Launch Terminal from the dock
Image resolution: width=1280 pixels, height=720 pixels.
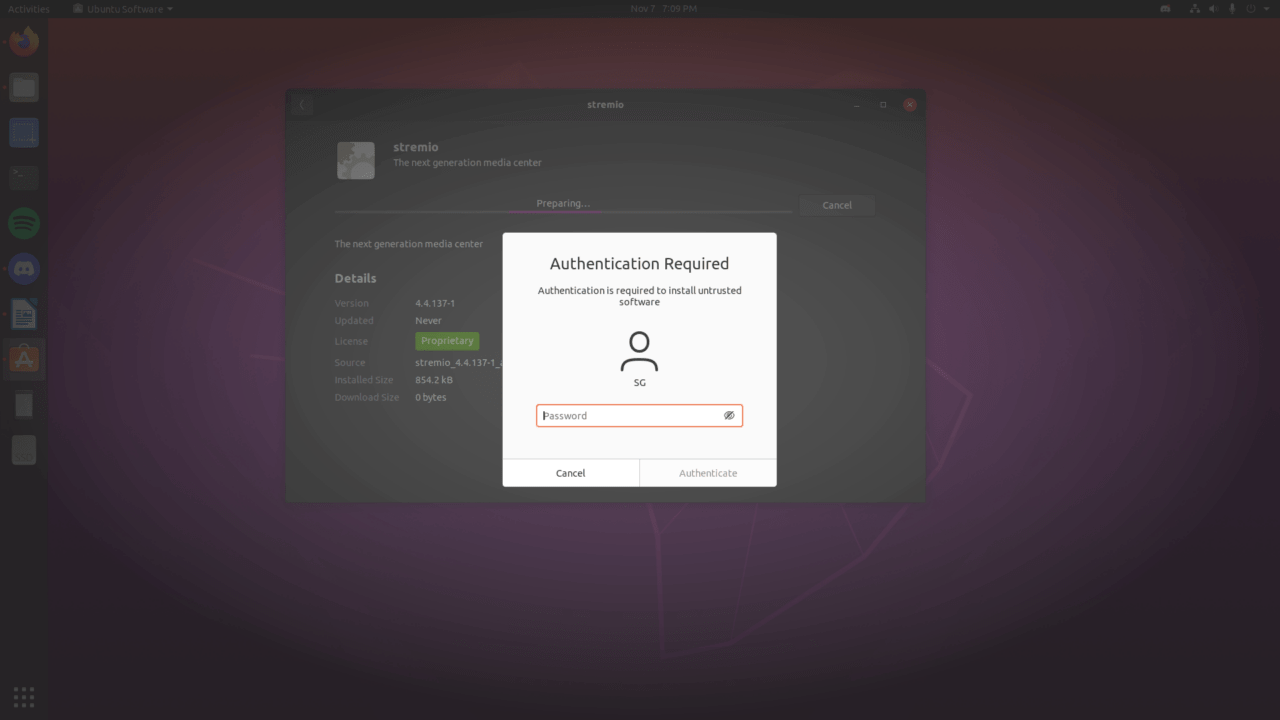click(24, 178)
